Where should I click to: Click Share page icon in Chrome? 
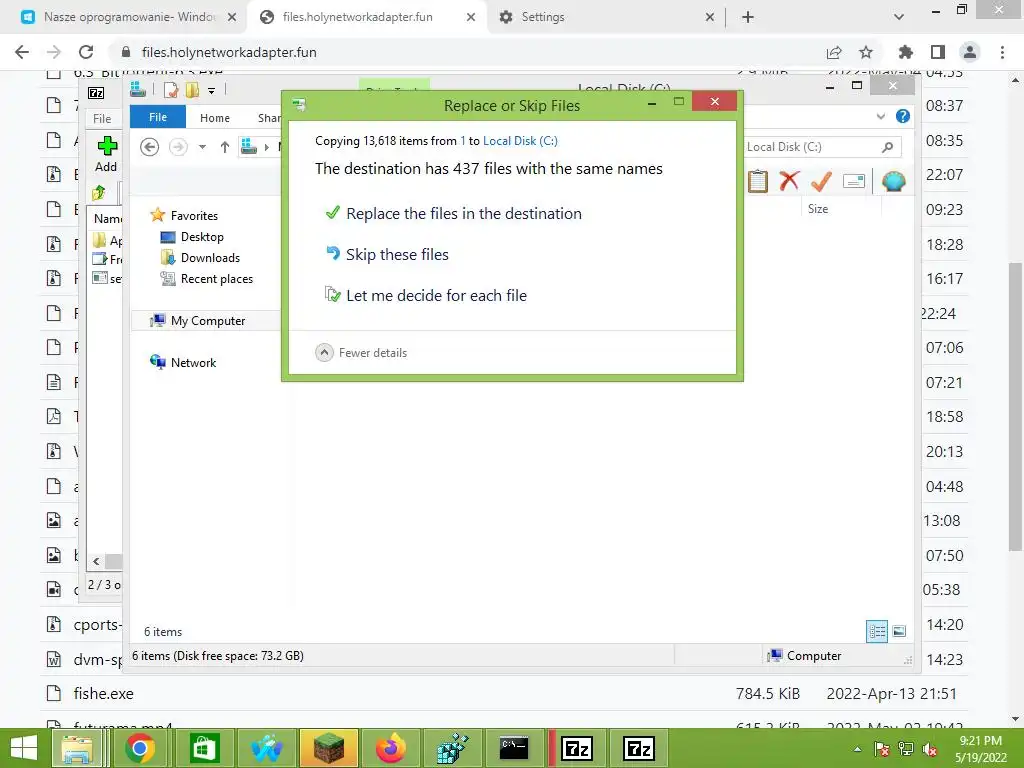point(834,52)
